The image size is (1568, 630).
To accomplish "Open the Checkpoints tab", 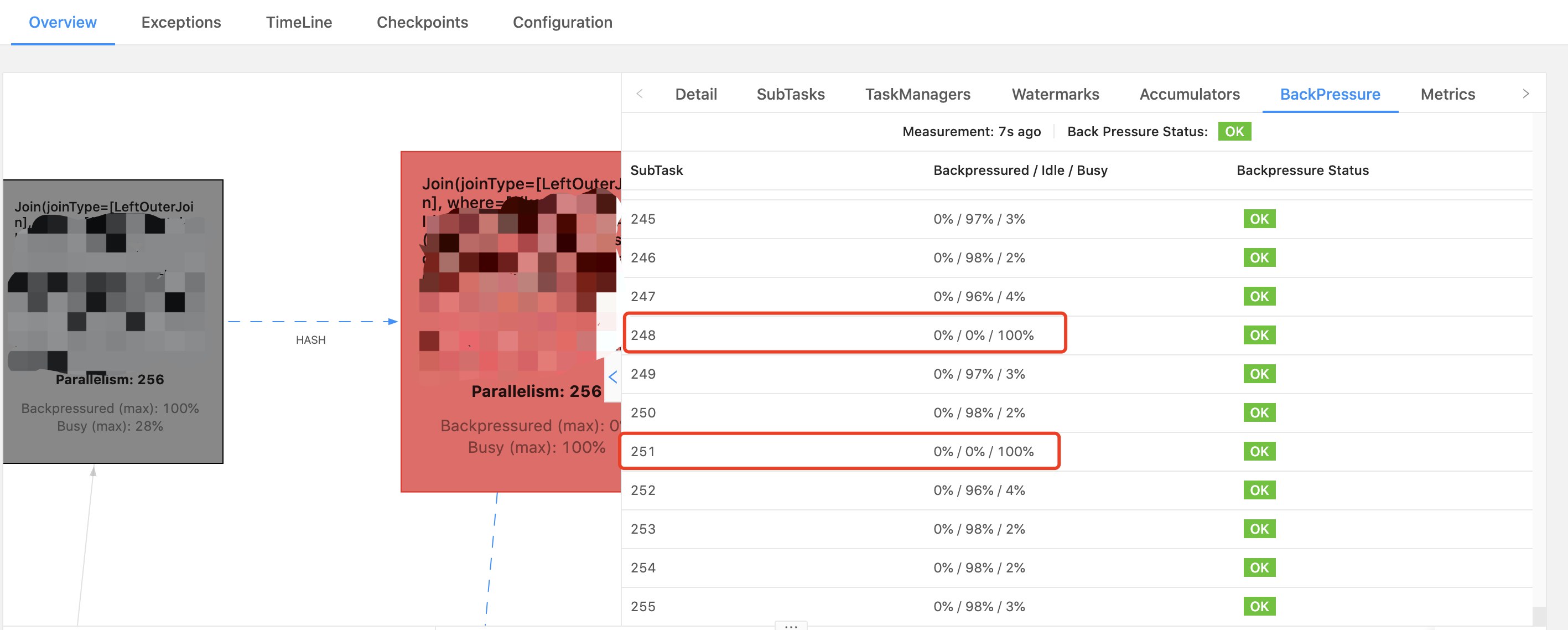I will coord(422,23).
